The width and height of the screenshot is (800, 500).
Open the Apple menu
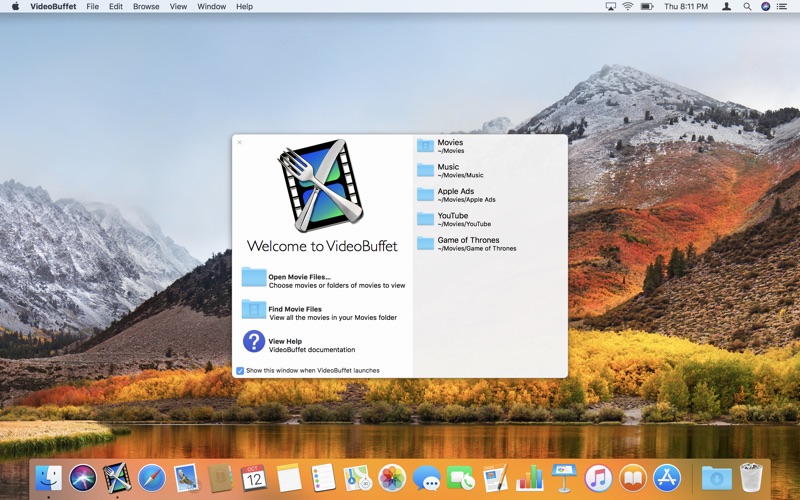pyautogui.click(x=15, y=7)
